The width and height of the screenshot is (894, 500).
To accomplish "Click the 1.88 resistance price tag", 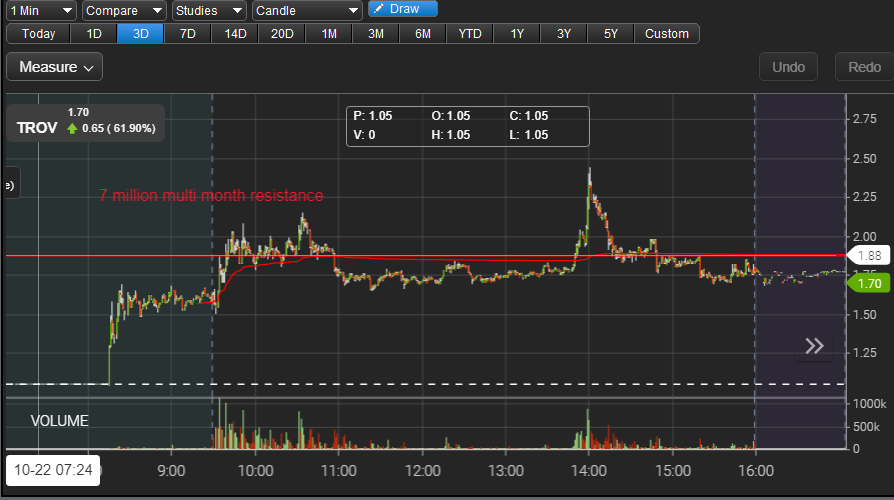I will tap(868, 256).
